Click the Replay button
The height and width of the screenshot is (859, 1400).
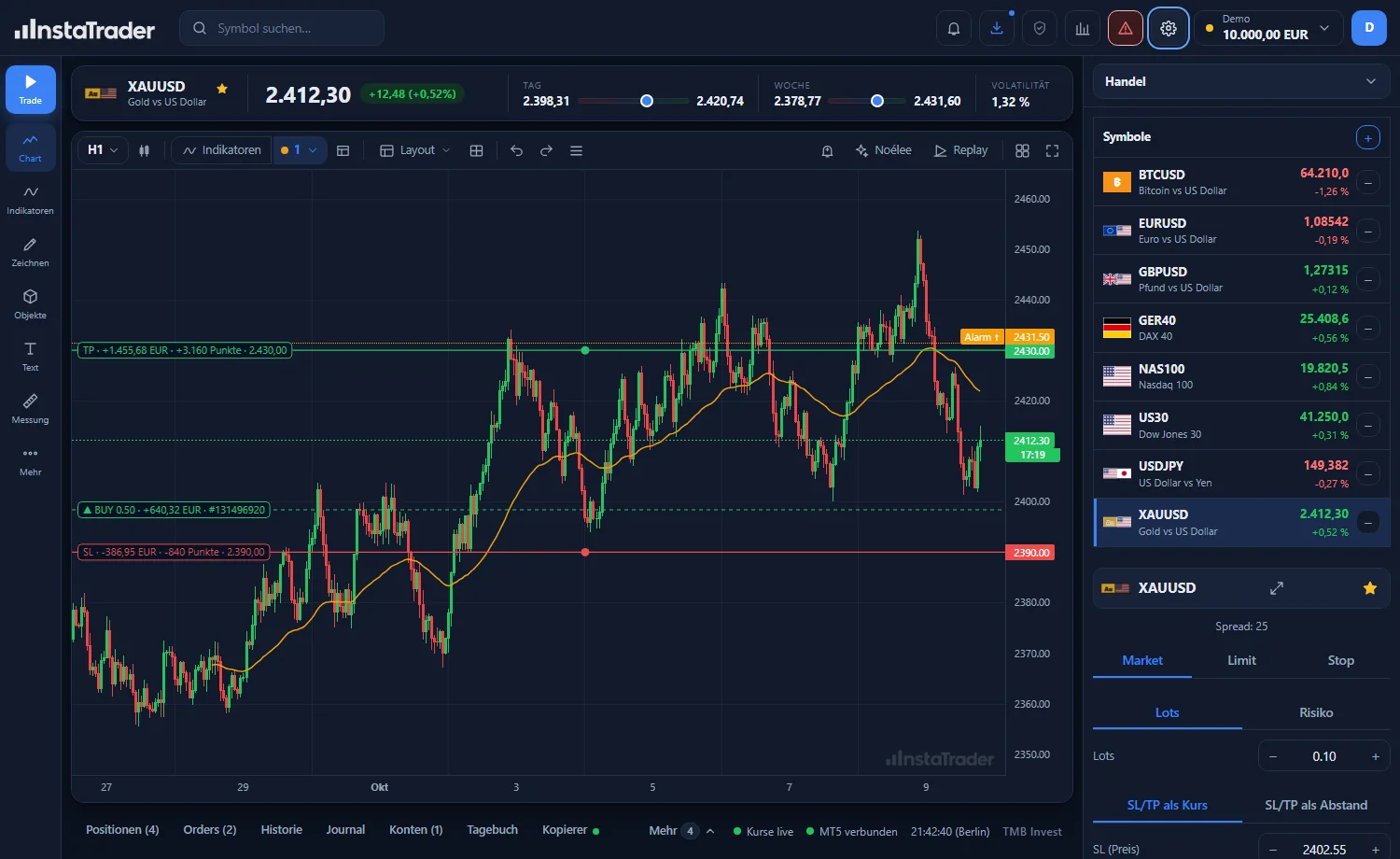[960, 150]
